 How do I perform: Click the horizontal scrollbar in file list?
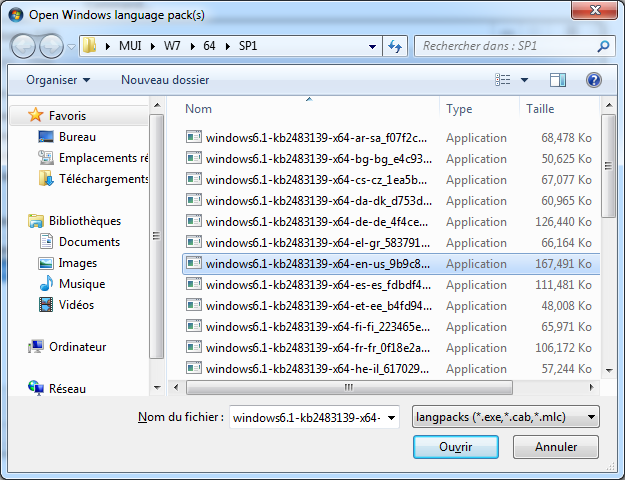pyautogui.click(x=380, y=388)
